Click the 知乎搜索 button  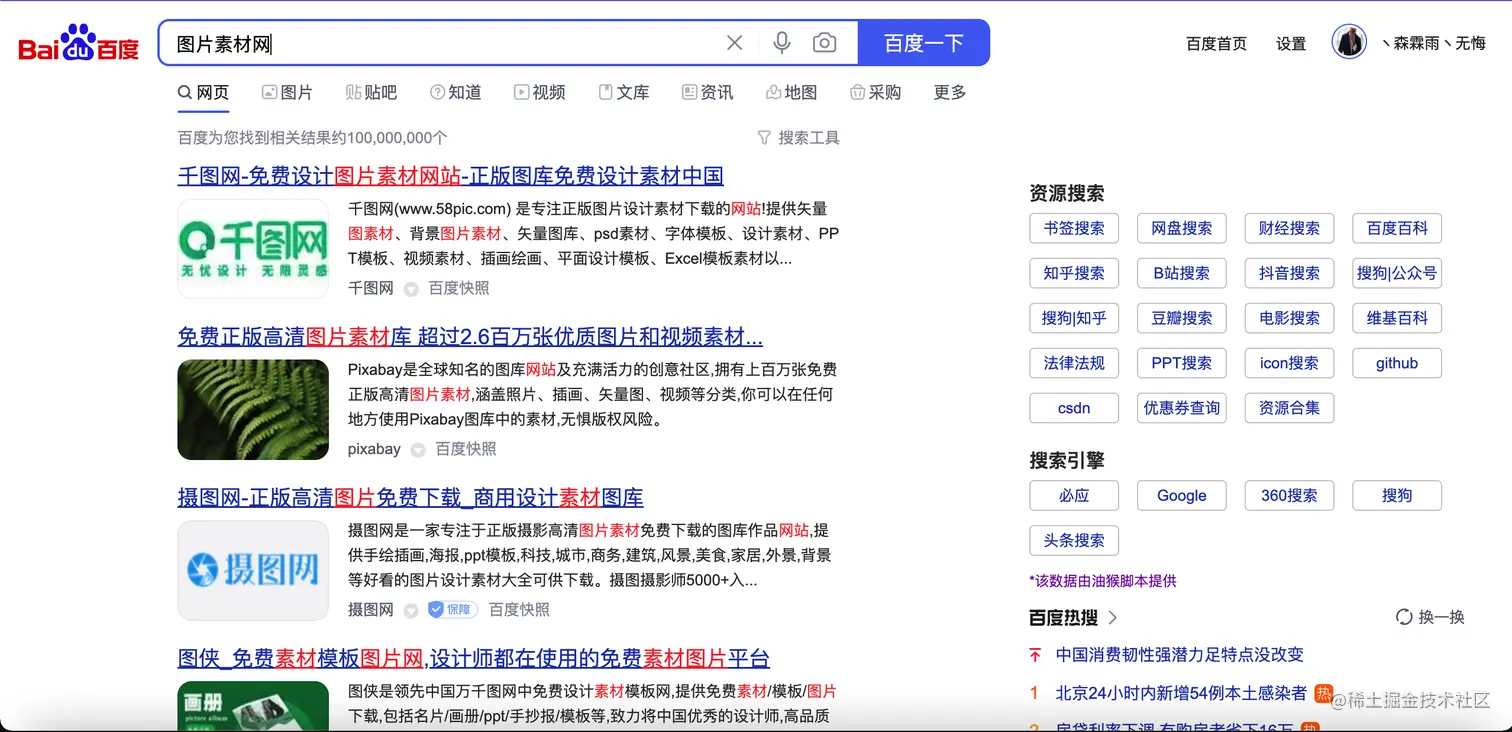1074,273
